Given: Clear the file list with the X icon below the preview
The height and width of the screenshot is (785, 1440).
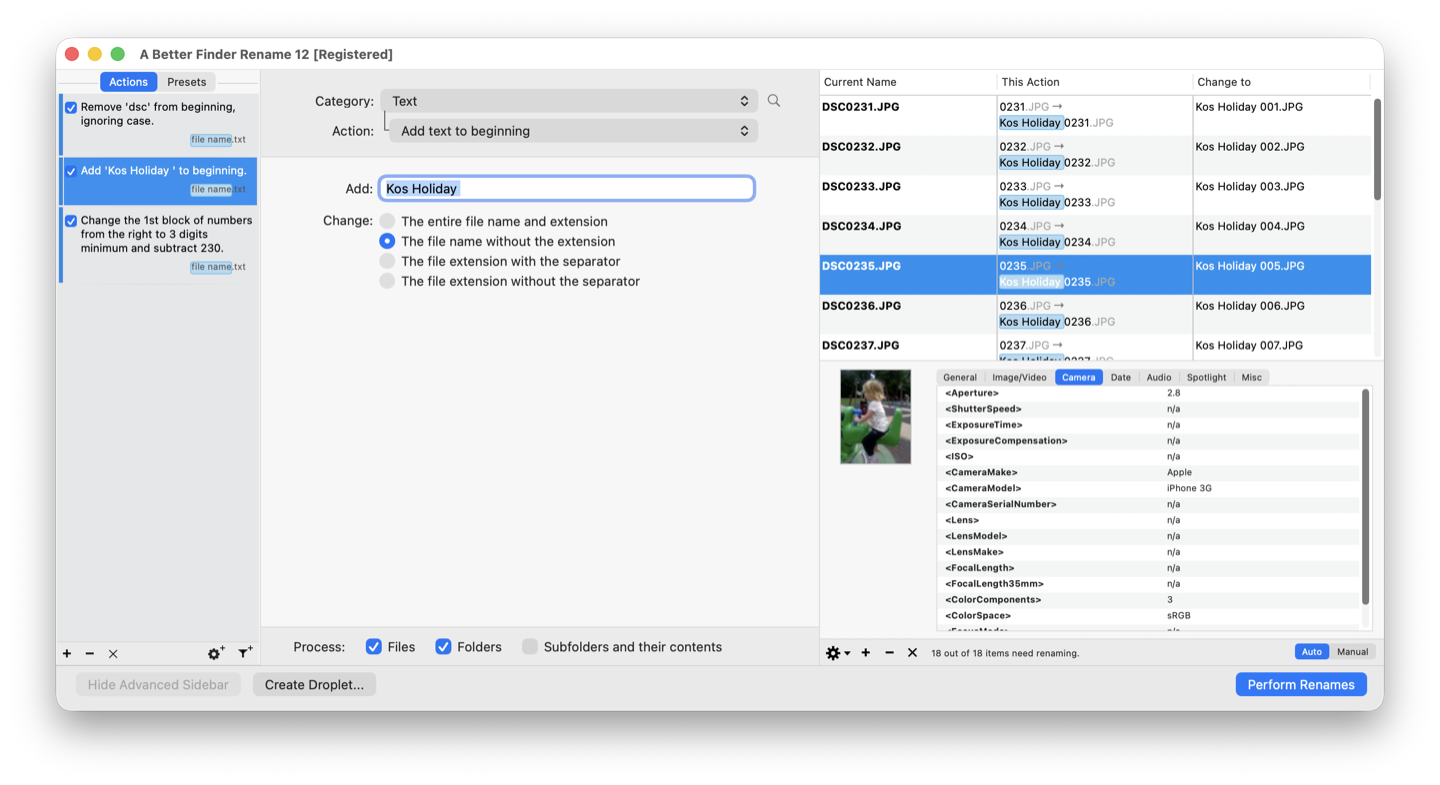Looking at the screenshot, I should coord(912,653).
